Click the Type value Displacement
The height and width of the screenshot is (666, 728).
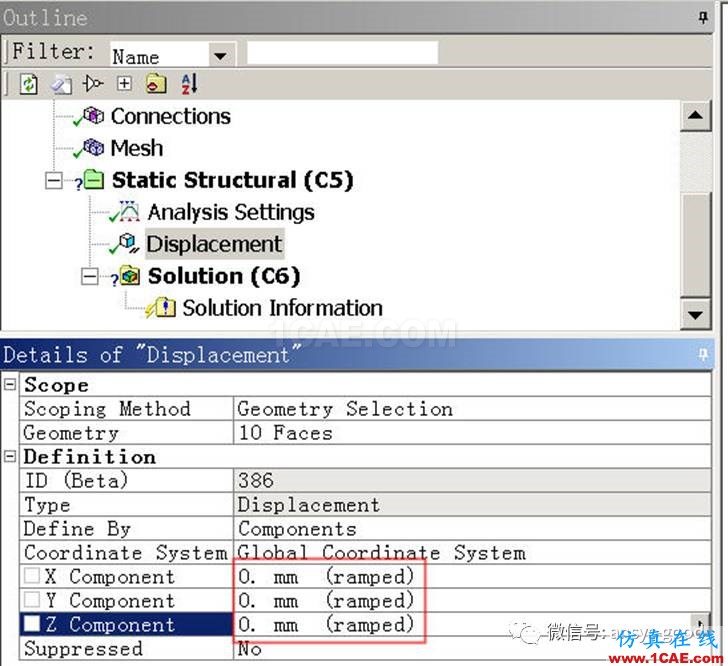[472, 504]
